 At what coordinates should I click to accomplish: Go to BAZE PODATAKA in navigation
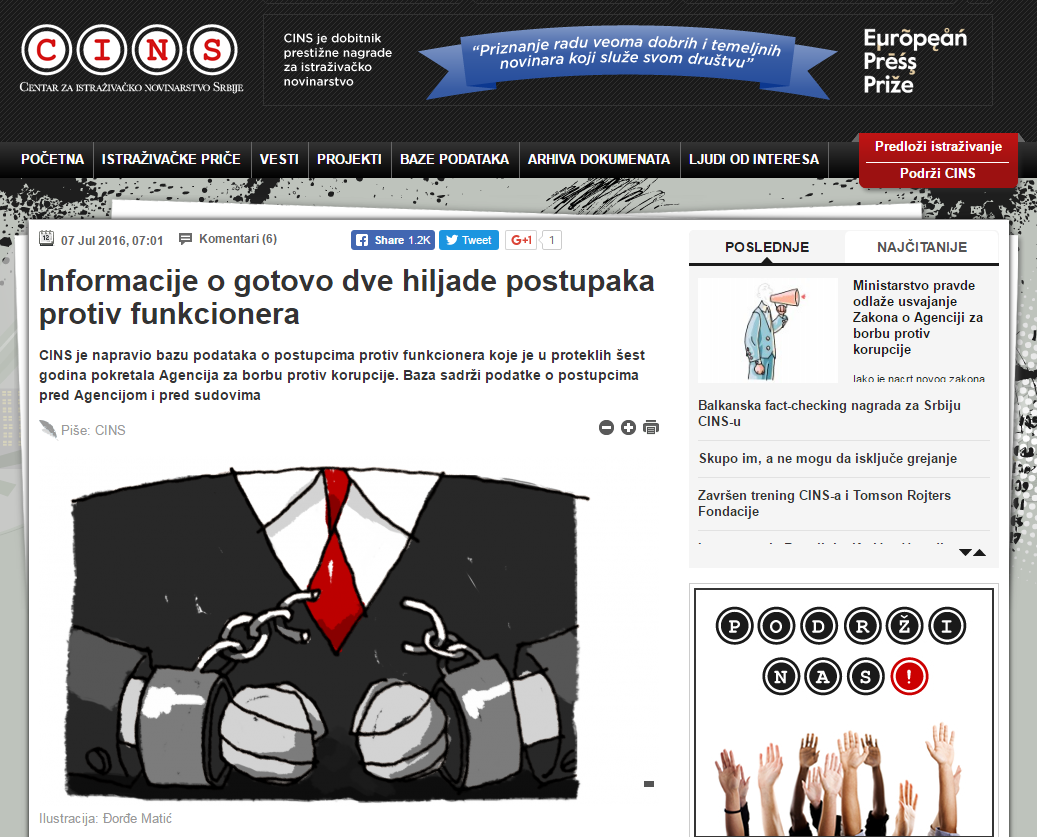454,159
